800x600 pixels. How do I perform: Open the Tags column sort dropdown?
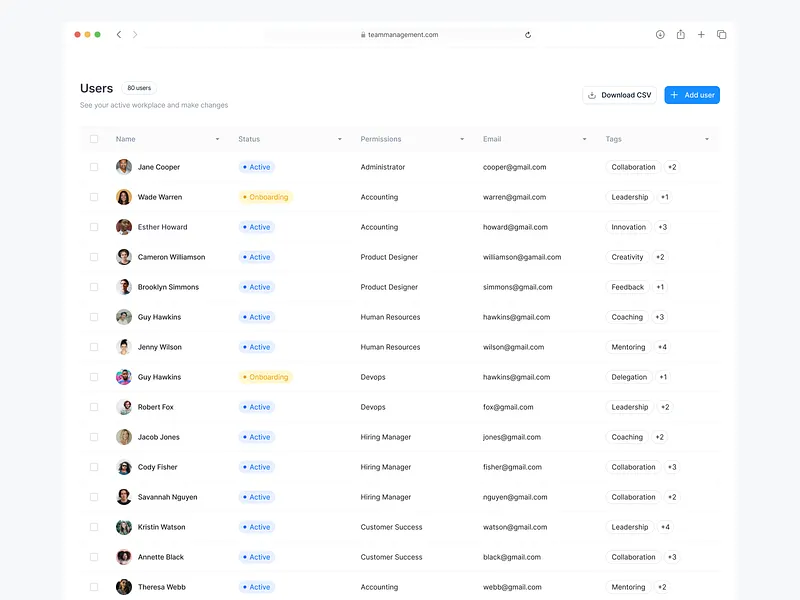point(706,139)
